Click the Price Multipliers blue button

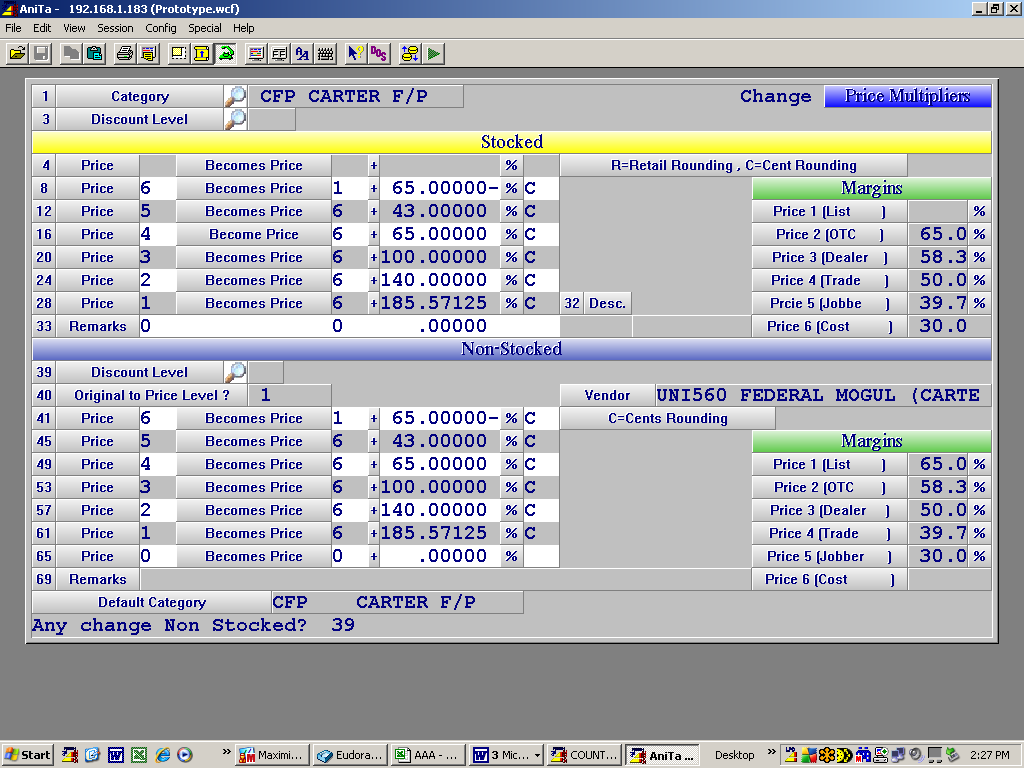(x=908, y=96)
